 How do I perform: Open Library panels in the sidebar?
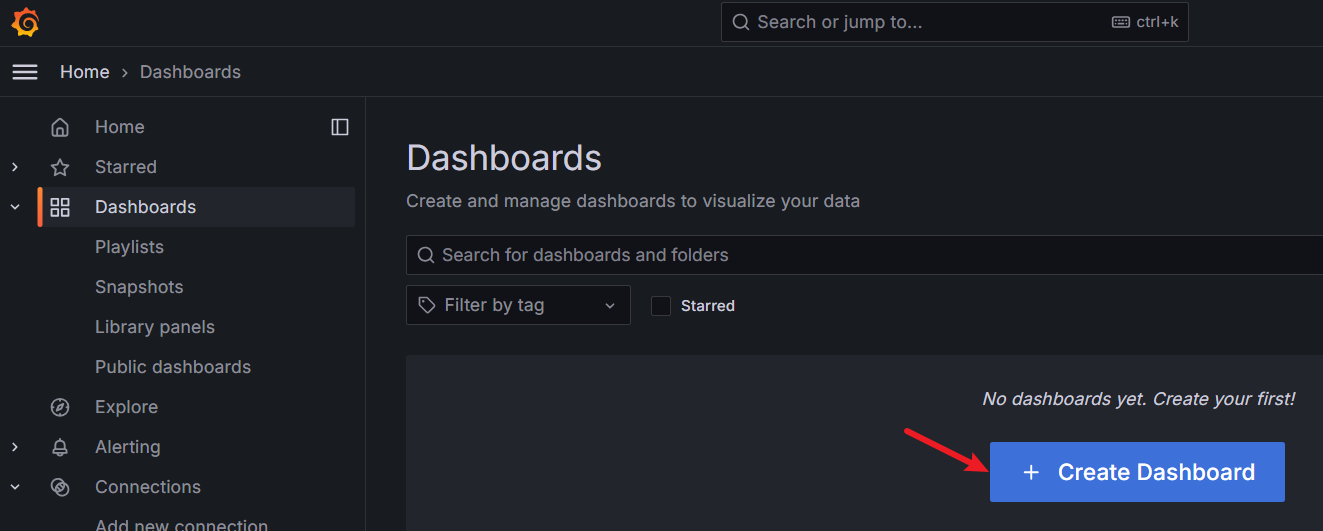(155, 327)
